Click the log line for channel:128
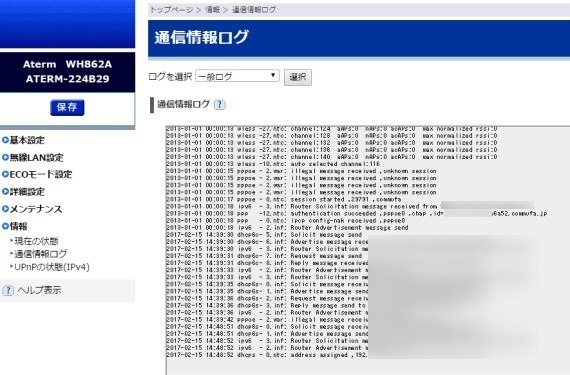The image size is (570, 375). tap(332, 136)
